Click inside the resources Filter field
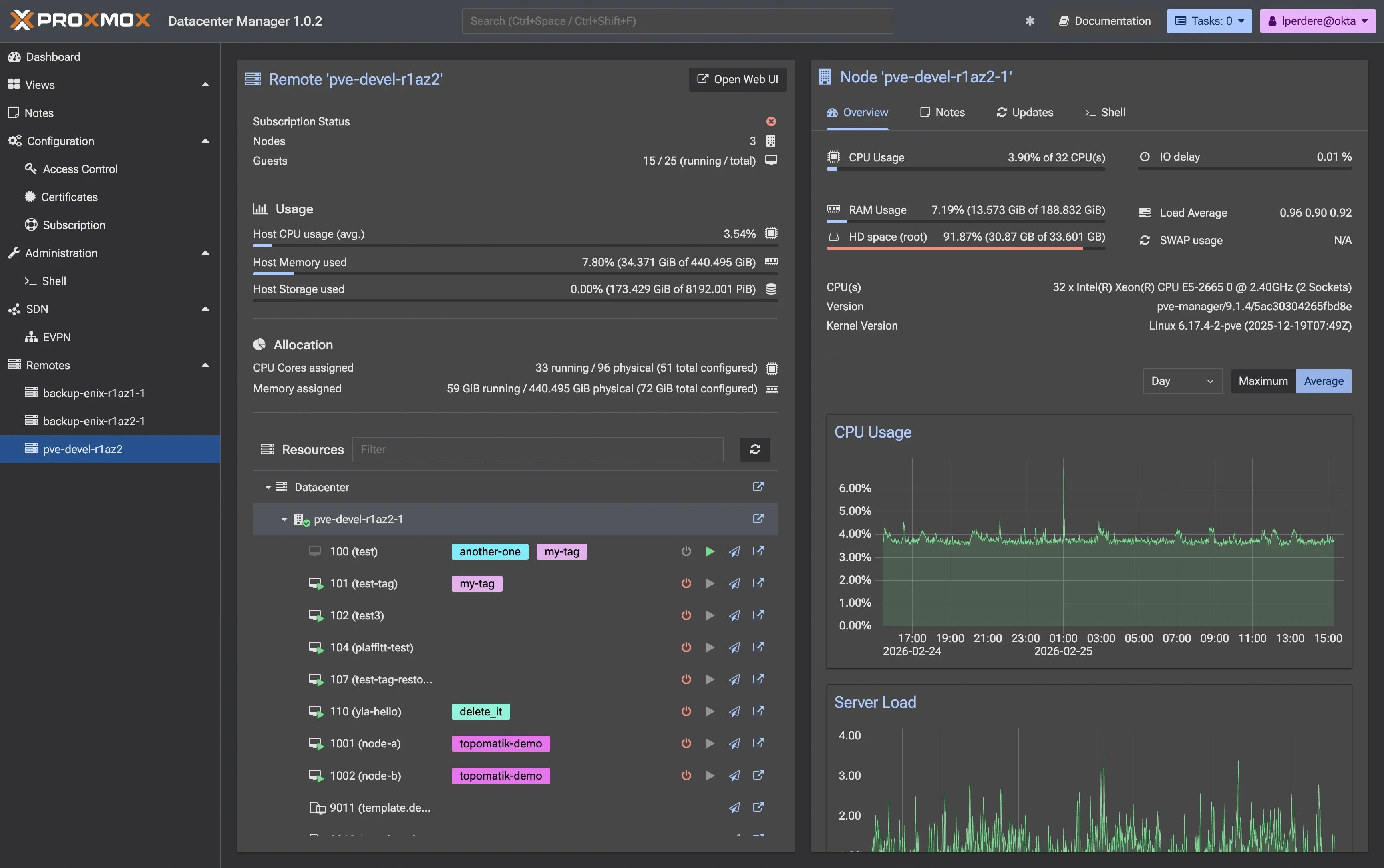Viewport: 1384px width, 868px height. coord(536,450)
